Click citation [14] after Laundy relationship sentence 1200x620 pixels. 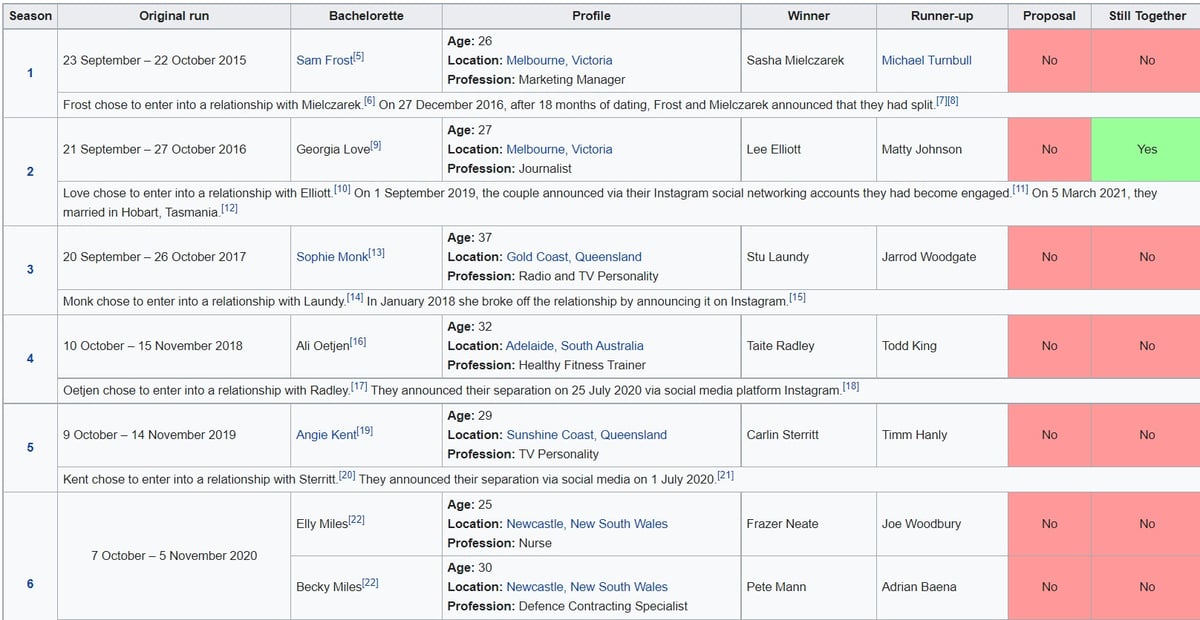click(x=355, y=297)
